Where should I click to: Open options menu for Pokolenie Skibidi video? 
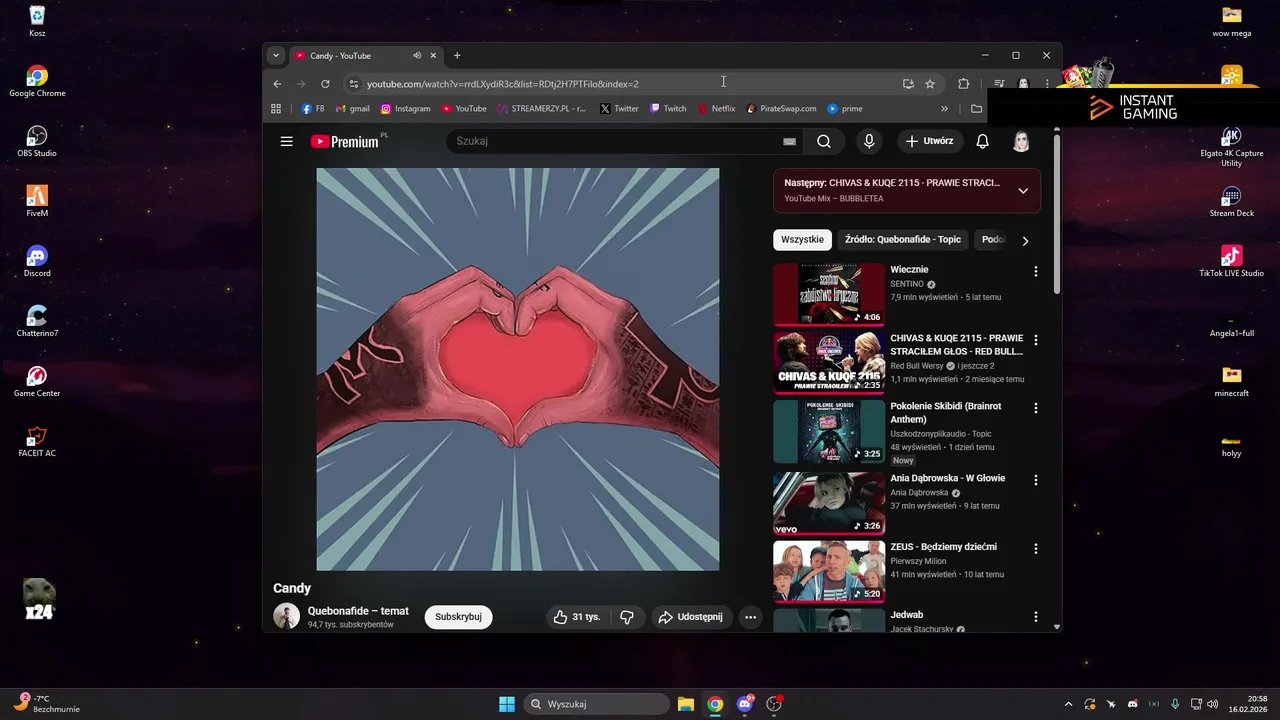[x=1035, y=408]
